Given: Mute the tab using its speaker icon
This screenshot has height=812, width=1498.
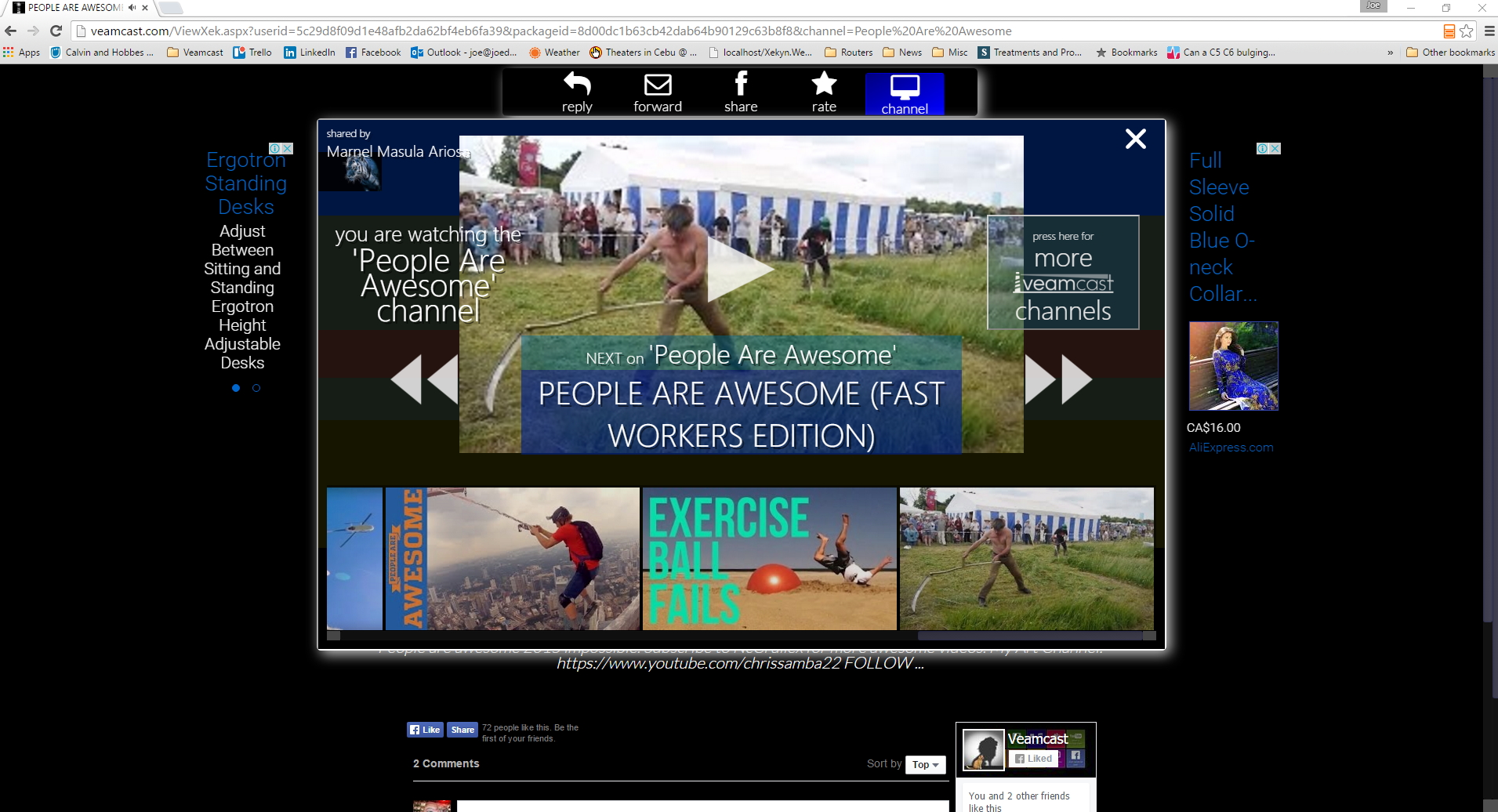Looking at the screenshot, I should 132,8.
